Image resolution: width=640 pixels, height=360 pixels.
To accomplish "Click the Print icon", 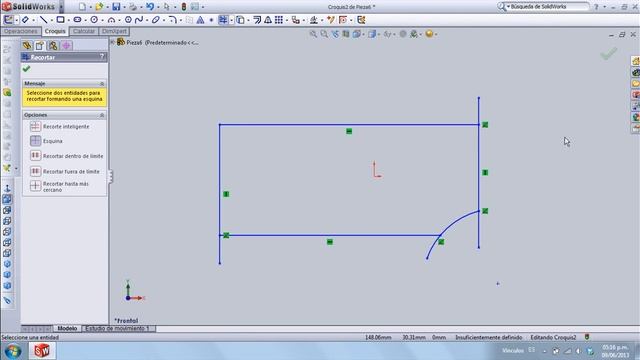I will click(x=133, y=7).
